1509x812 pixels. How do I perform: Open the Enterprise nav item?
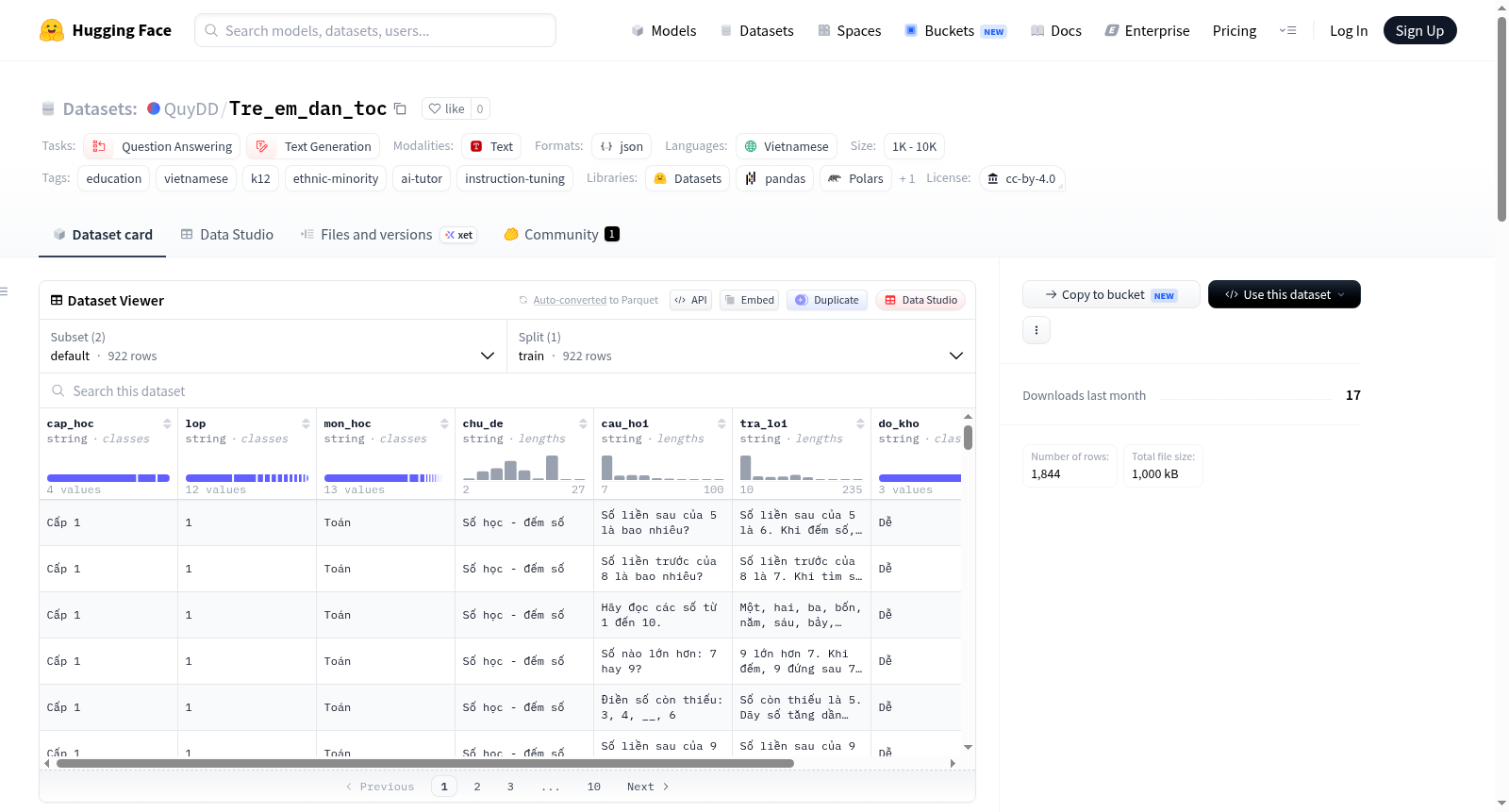pos(1147,30)
